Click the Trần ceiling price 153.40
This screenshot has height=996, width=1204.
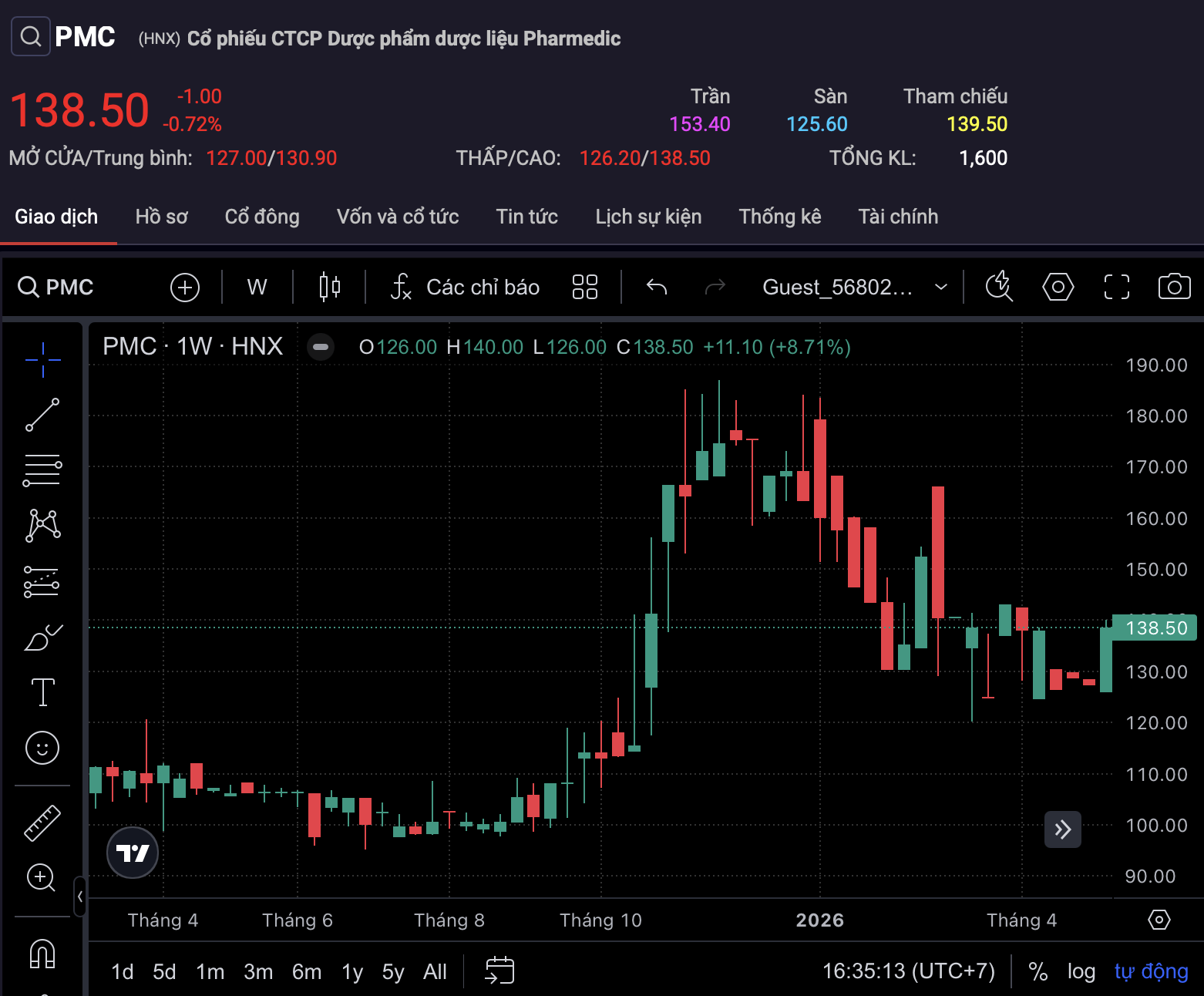coord(700,124)
